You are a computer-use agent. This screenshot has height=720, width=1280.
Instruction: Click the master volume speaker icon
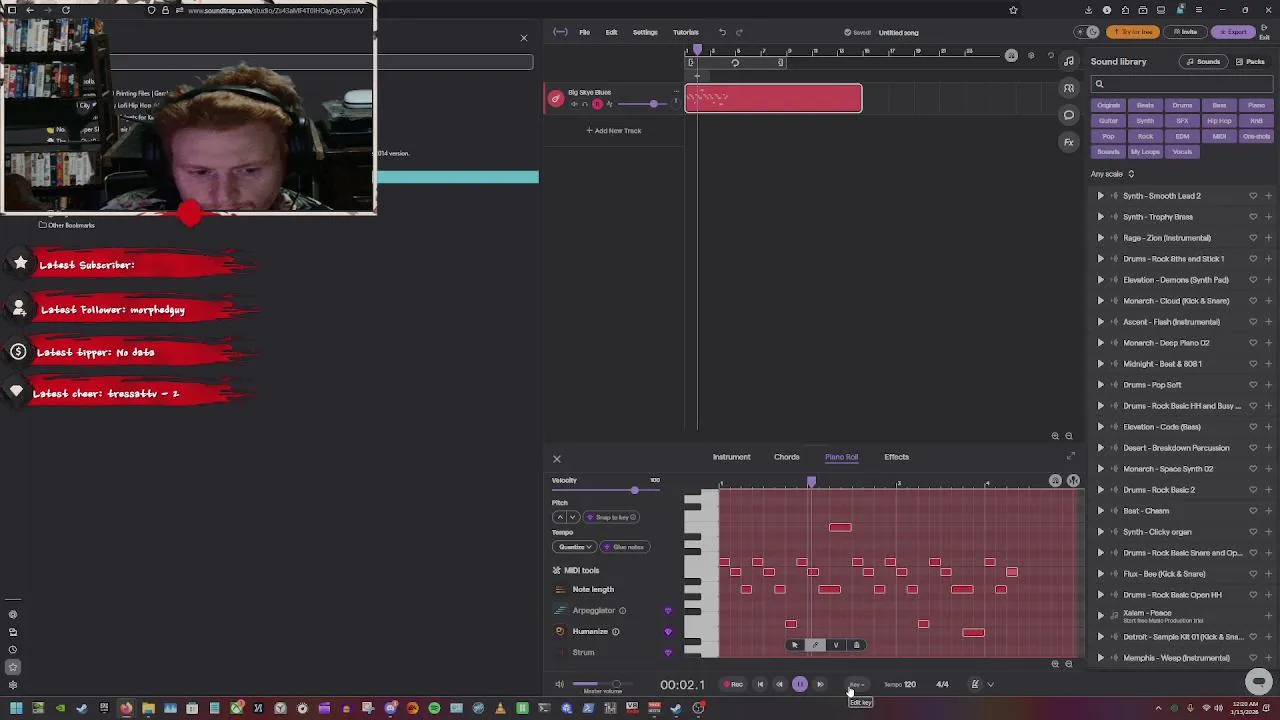(559, 685)
